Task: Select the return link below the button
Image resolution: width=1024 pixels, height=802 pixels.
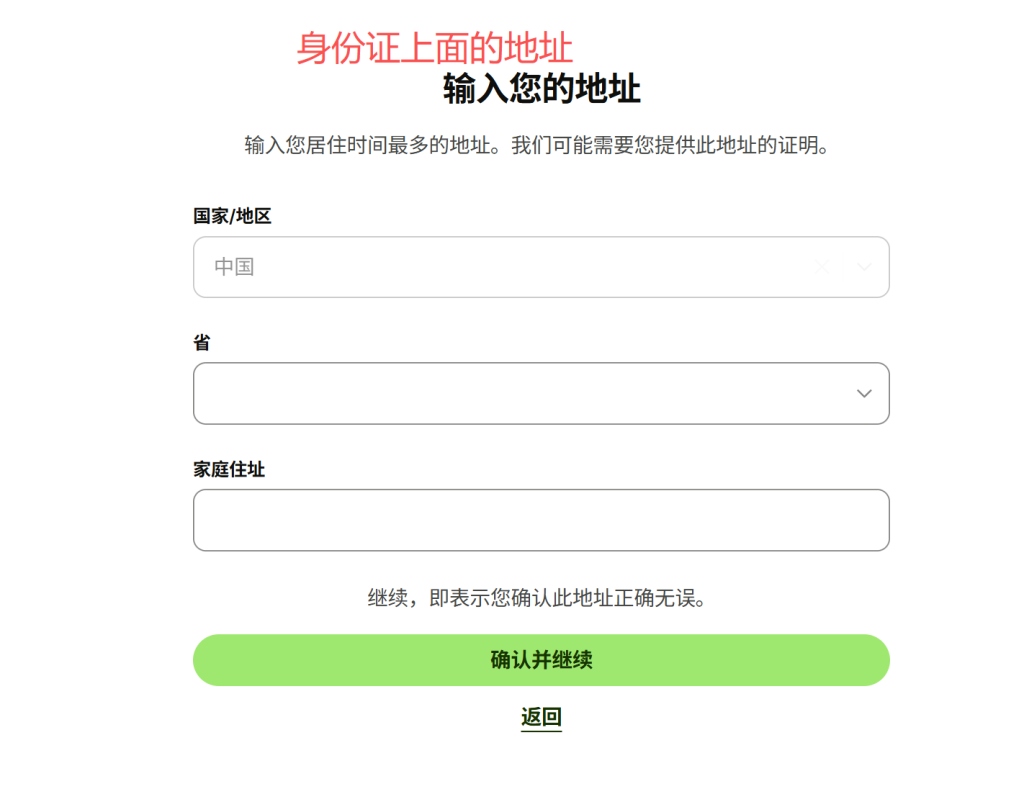Action: (x=541, y=717)
